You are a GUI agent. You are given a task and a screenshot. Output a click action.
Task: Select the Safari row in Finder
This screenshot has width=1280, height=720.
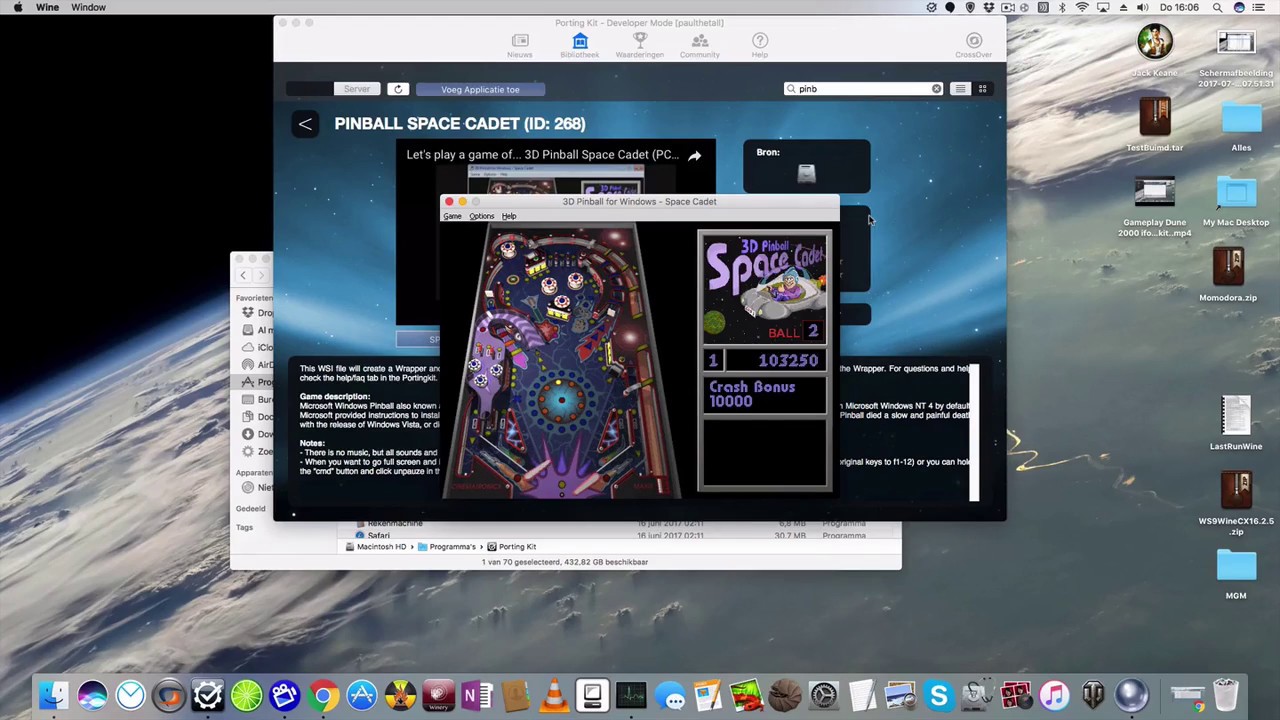619,535
